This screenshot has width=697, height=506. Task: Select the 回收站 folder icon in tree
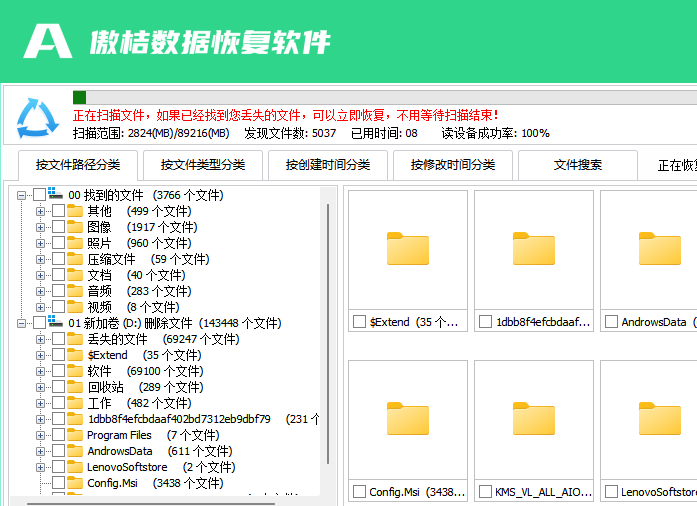click(75, 387)
